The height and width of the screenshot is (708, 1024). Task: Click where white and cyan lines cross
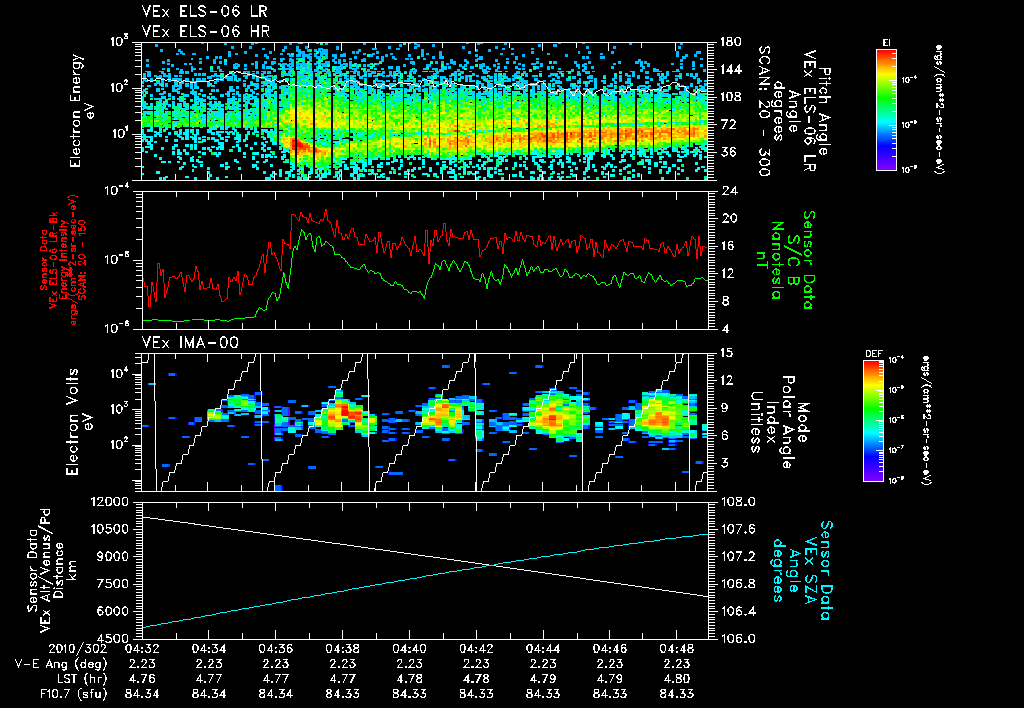click(491, 566)
